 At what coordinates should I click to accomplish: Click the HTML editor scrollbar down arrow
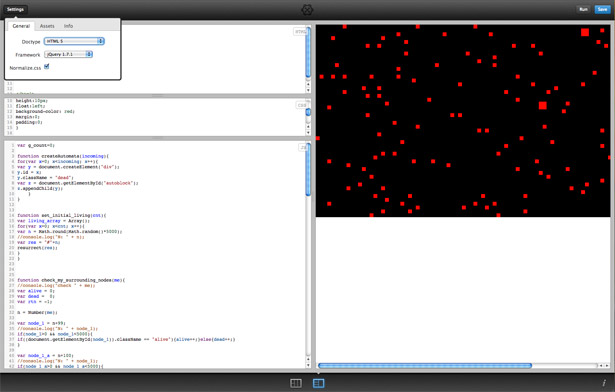click(x=308, y=90)
